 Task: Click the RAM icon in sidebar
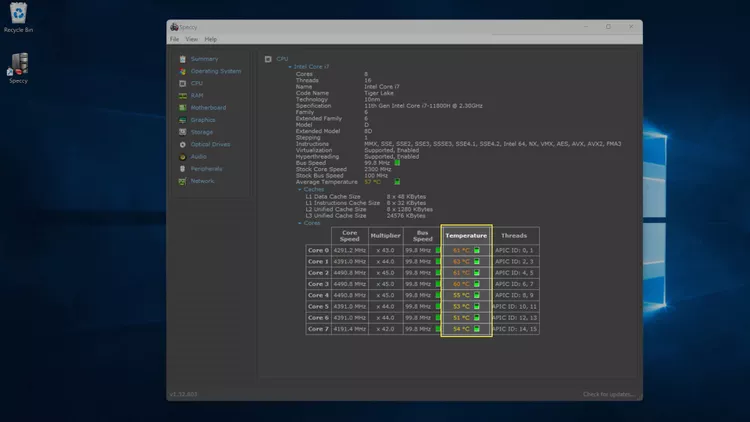tap(182, 96)
